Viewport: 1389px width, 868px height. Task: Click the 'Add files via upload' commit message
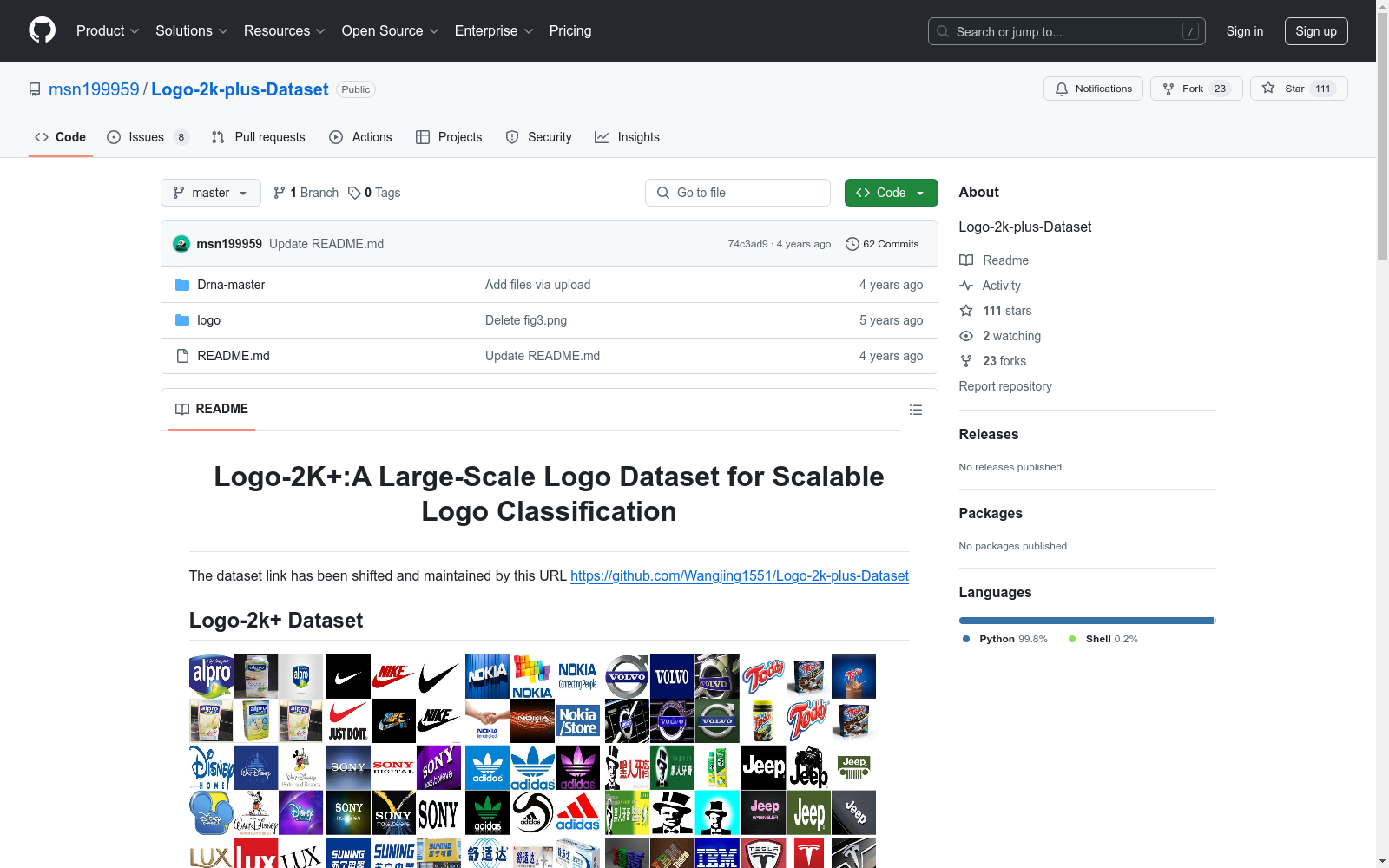(538, 285)
